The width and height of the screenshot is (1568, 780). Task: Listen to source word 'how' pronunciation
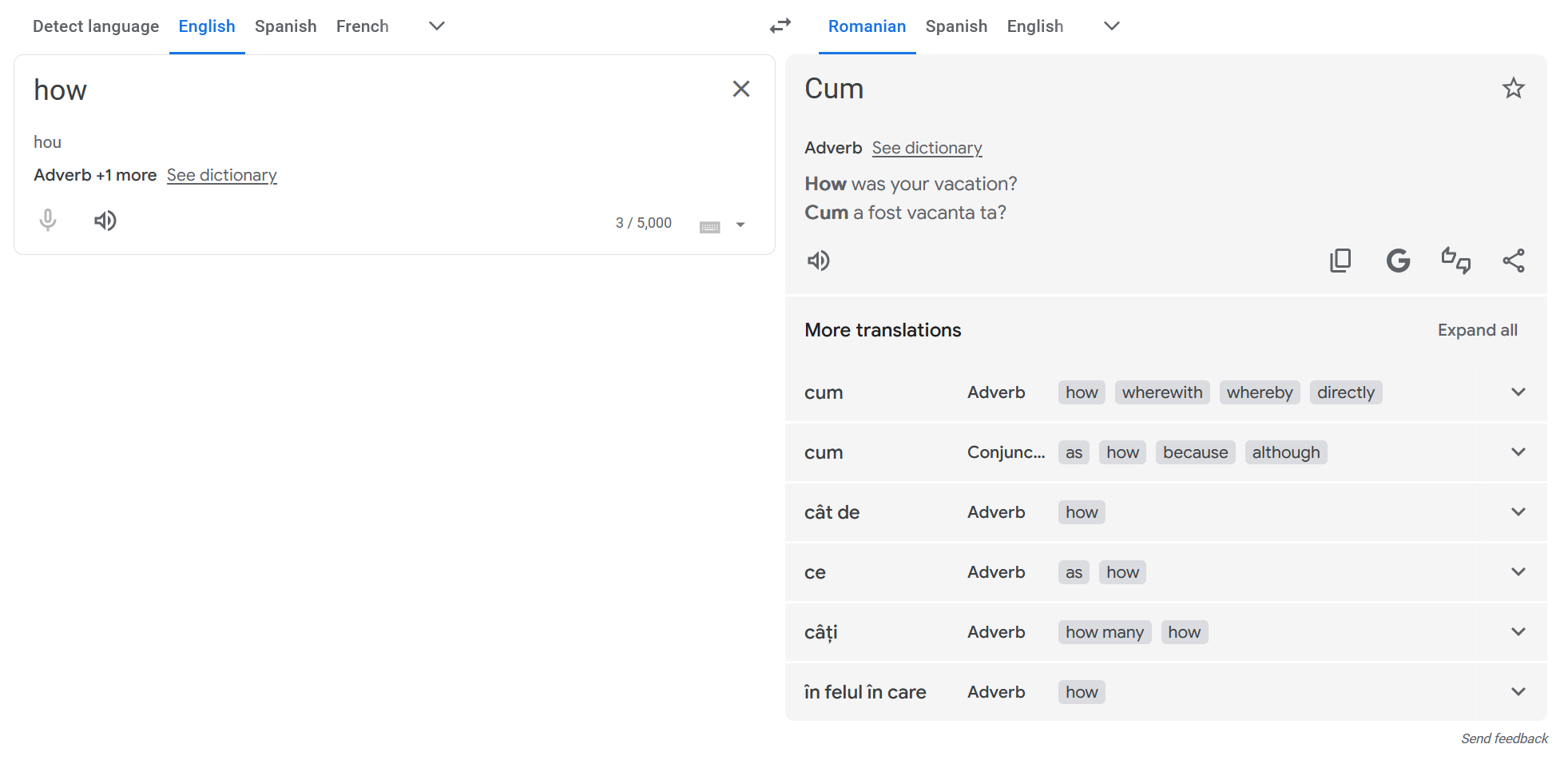point(105,220)
